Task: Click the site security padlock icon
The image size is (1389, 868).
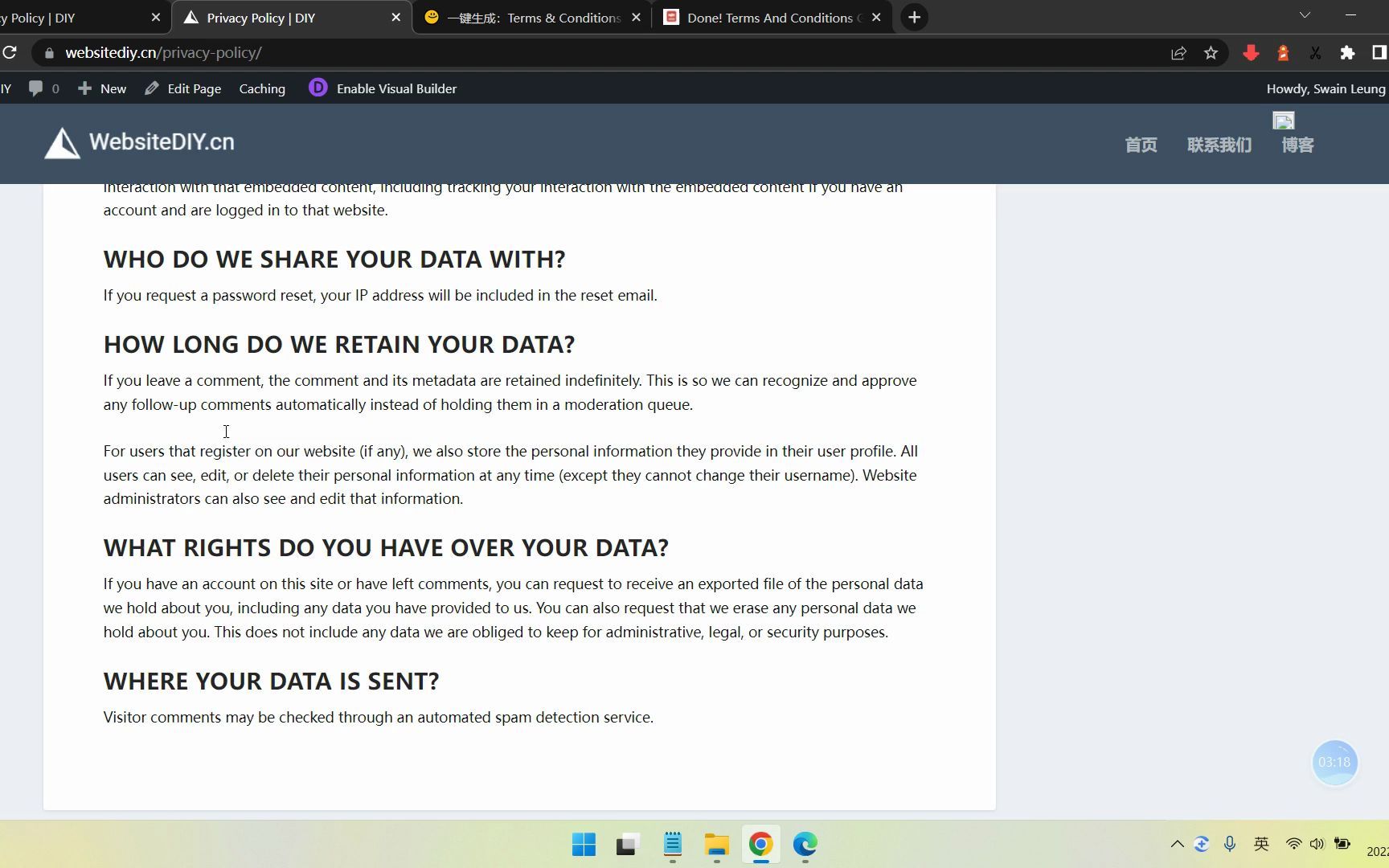Action: 48,53
